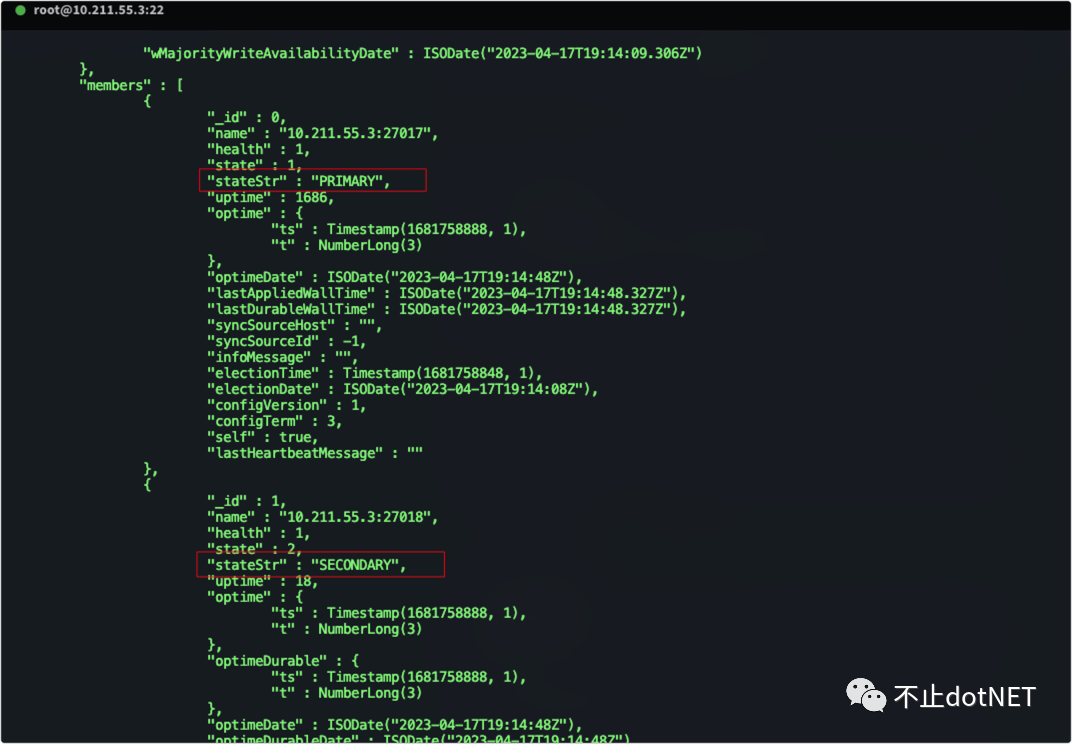
Task: Click the "members" array opening line
Action: tap(130, 85)
